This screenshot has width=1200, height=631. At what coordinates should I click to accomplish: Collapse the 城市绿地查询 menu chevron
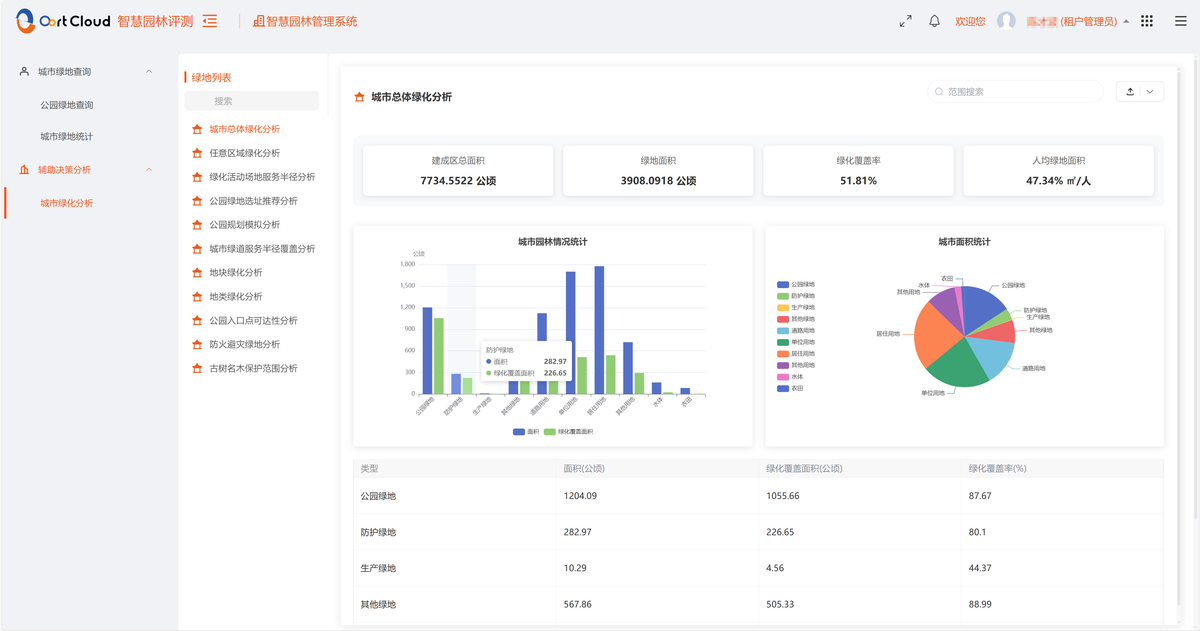tap(149, 72)
